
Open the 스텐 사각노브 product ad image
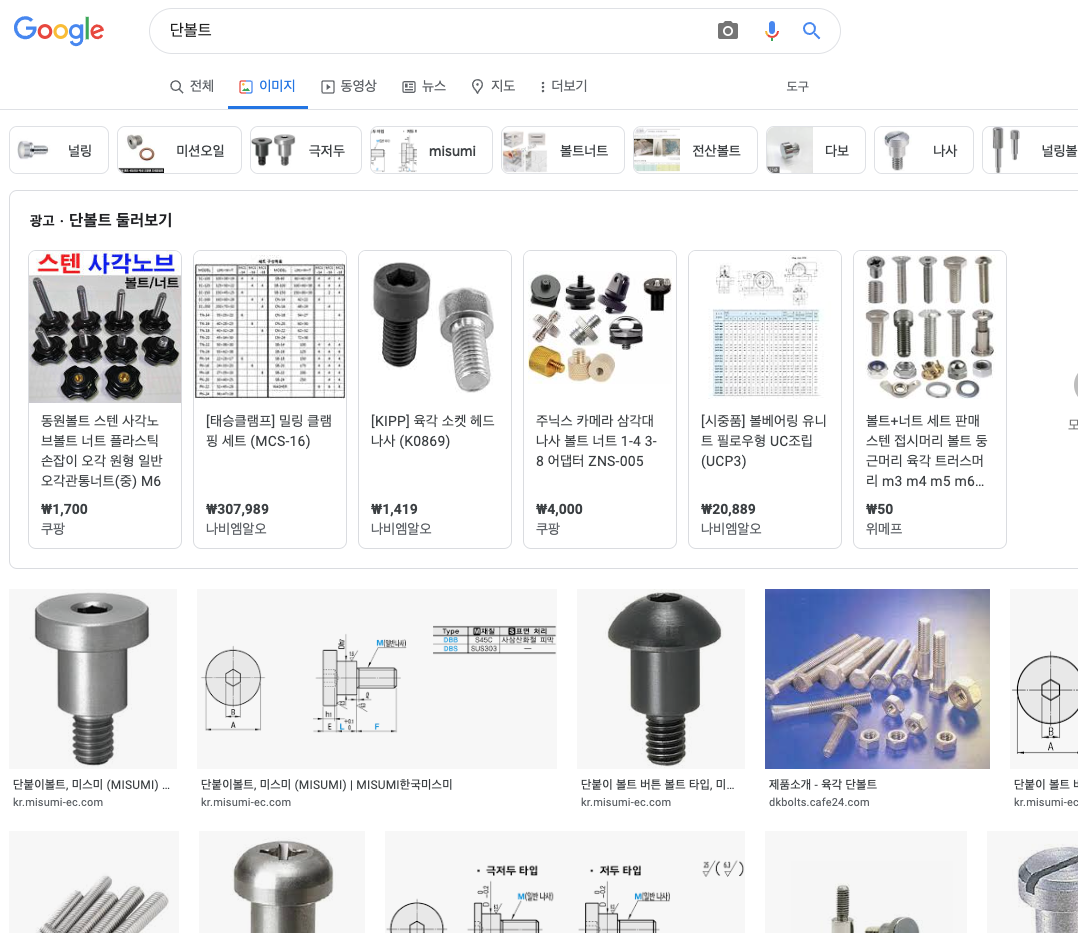(105, 327)
